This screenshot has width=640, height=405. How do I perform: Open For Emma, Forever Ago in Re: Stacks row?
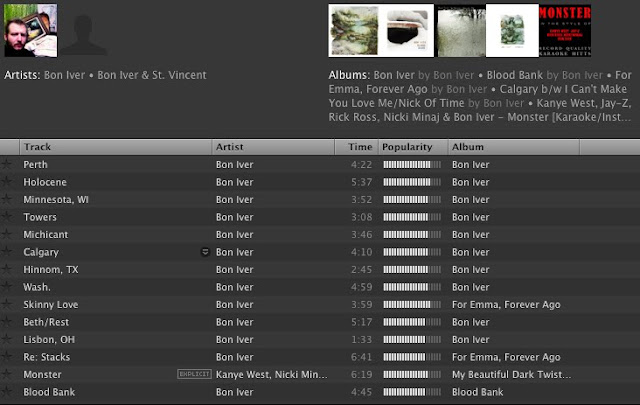tap(506, 357)
